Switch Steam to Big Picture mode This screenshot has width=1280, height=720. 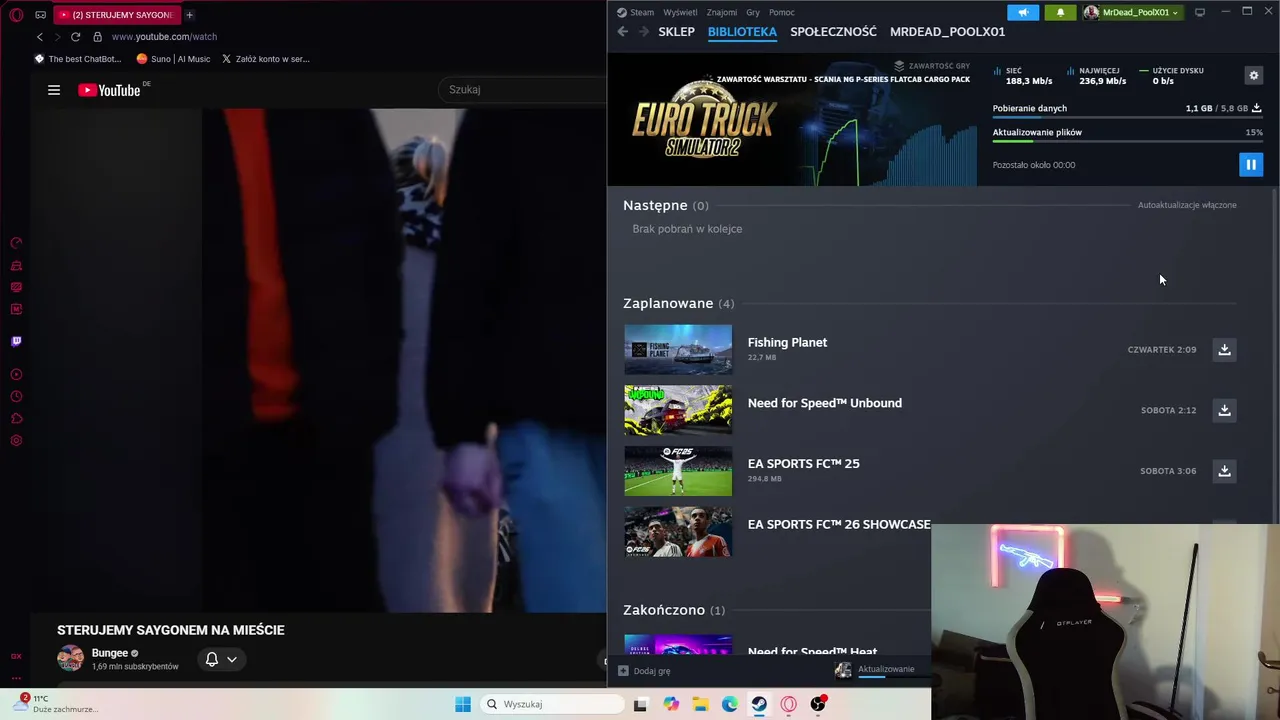coord(1200,12)
